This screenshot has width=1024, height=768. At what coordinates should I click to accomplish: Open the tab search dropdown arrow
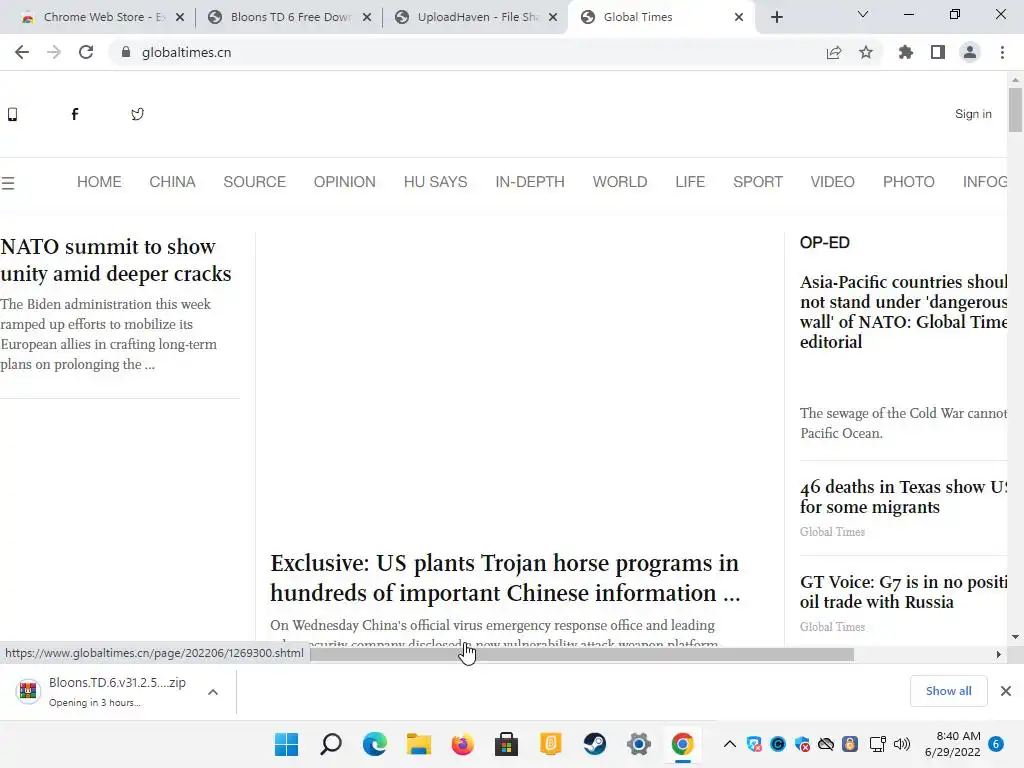click(863, 14)
